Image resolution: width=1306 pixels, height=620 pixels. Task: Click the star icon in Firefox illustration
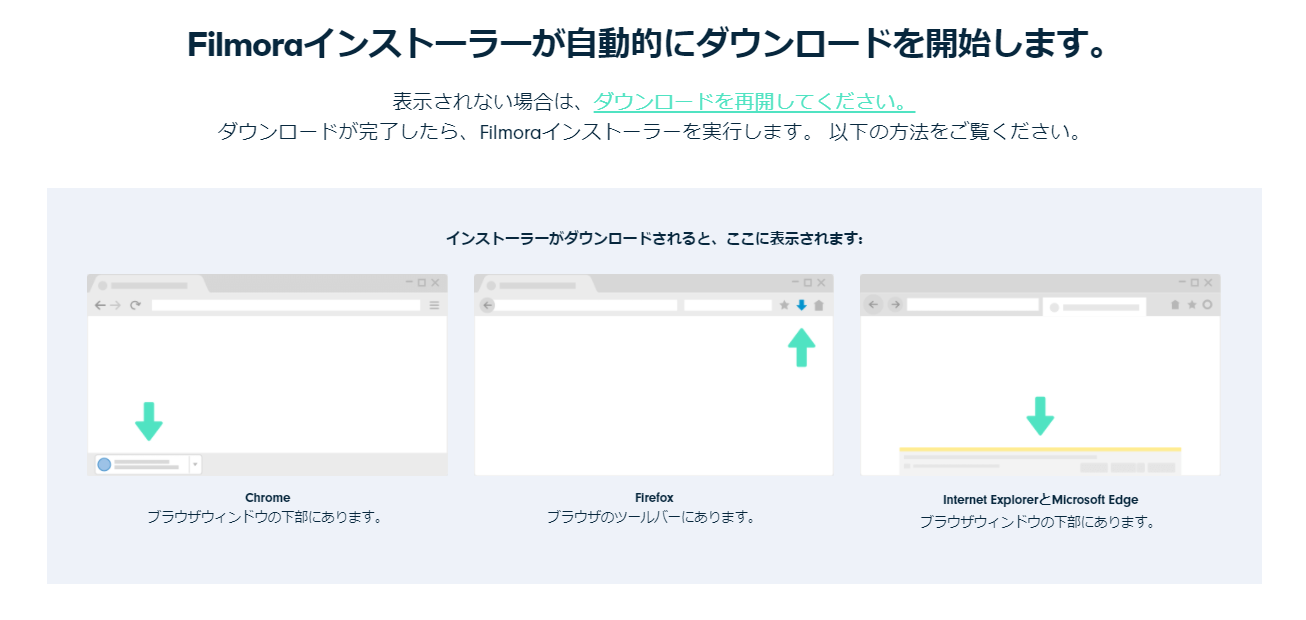pos(784,305)
